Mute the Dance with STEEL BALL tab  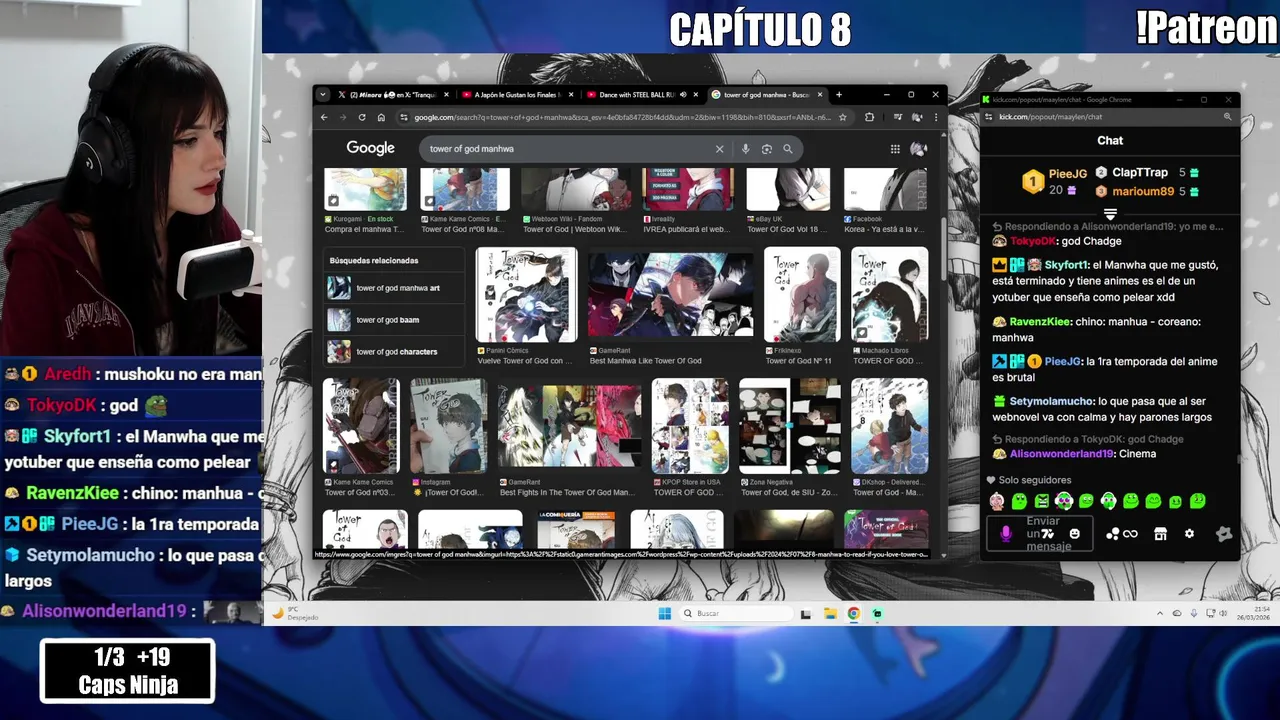pyautogui.click(x=683, y=95)
